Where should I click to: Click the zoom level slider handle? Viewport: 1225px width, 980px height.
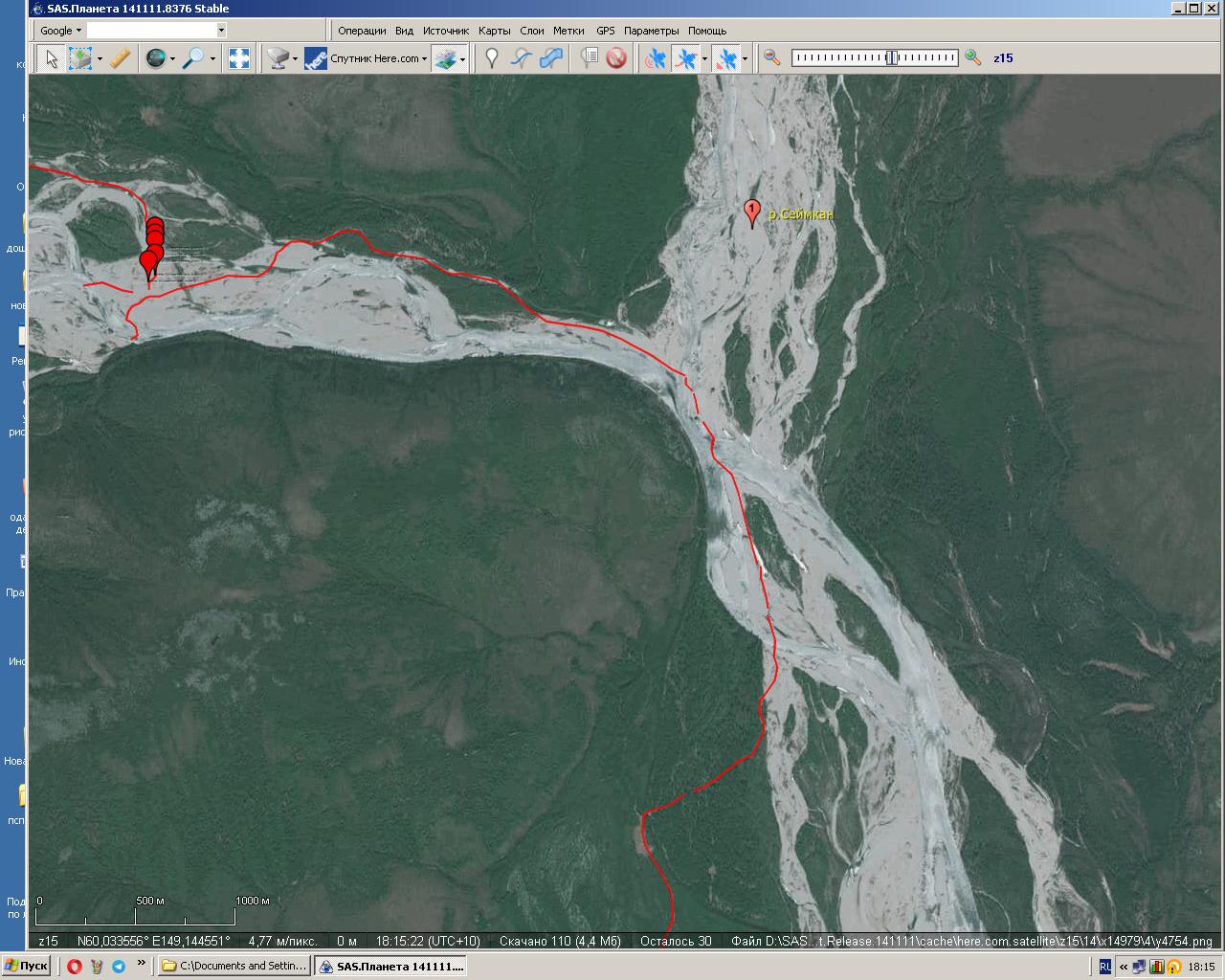click(892, 58)
